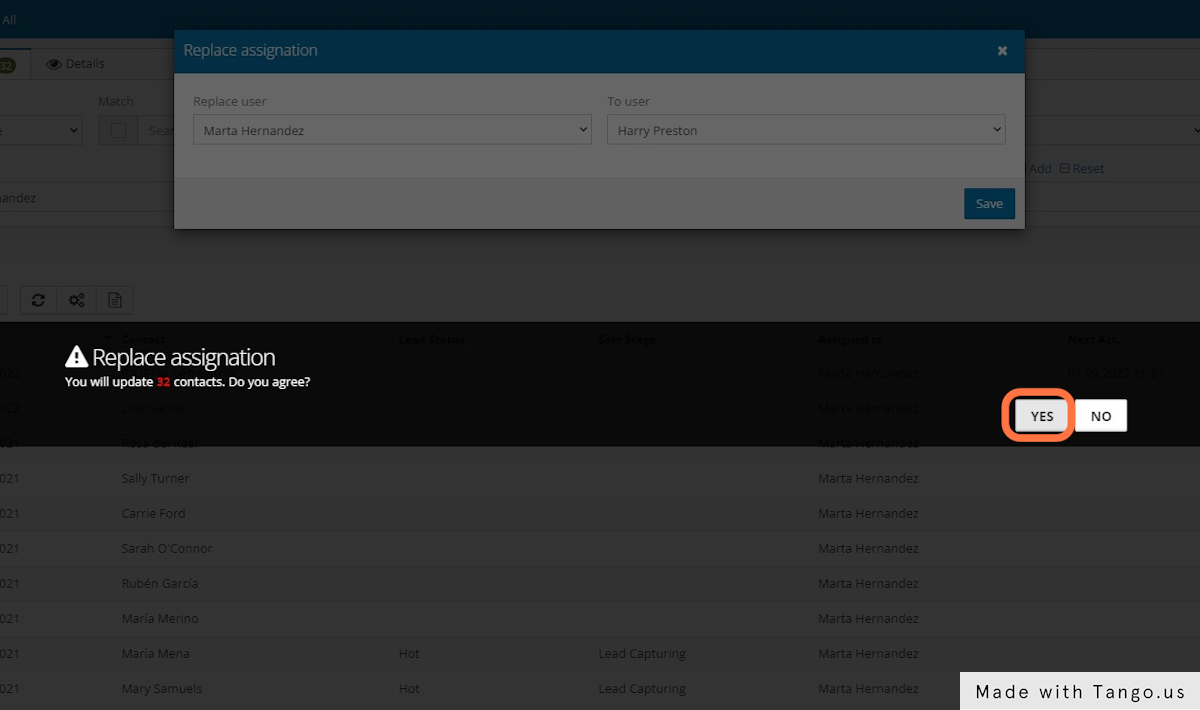Viewport: 1200px width, 710px height.
Task: Select the Sally Turner contact row
Action: point(156,478)
